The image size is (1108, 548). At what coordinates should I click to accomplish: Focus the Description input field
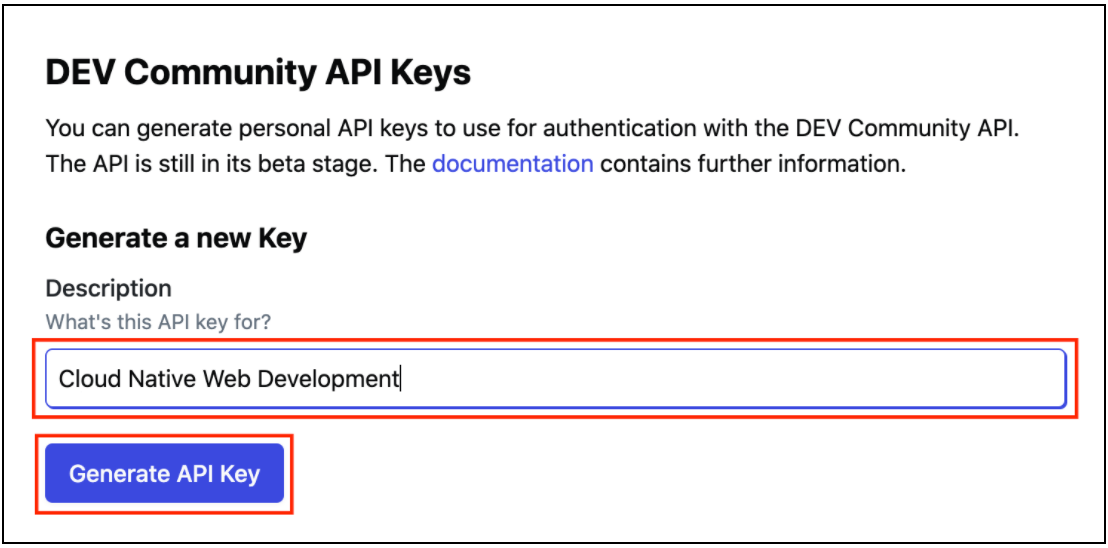tap(555, 379)
